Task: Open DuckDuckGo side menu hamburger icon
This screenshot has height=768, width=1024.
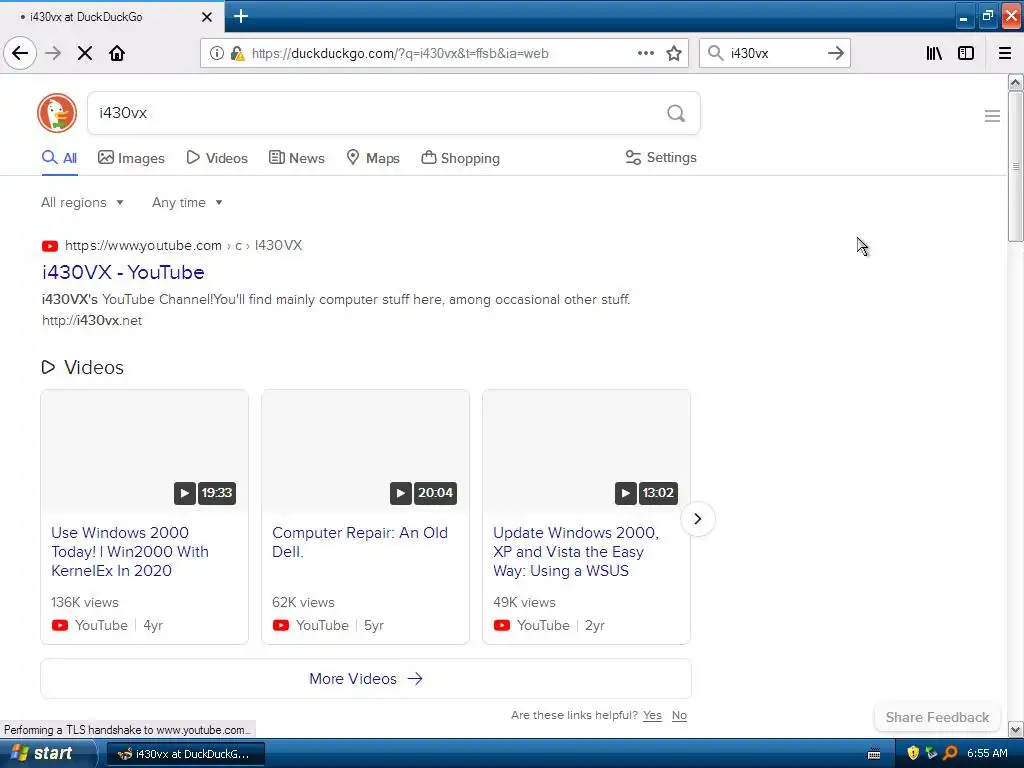Action: click(x=992, y=116)
